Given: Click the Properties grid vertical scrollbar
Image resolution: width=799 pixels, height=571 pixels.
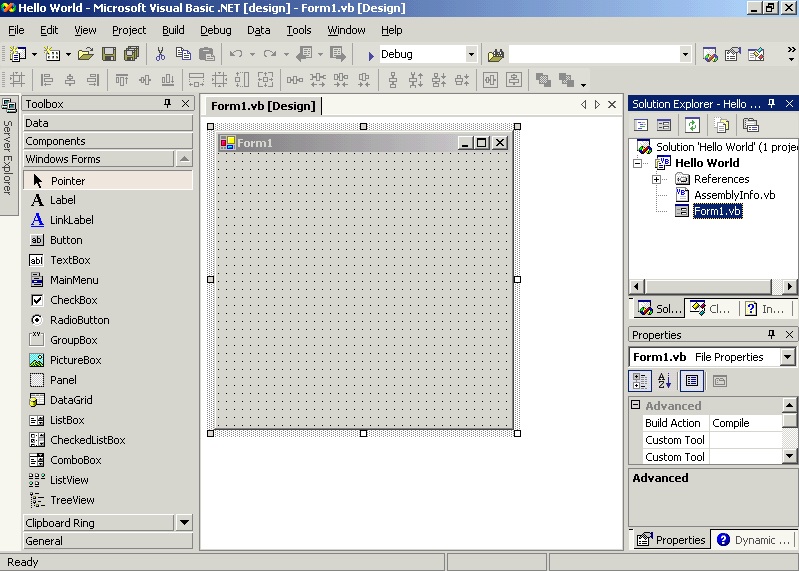Looking at the screenshot, I should tap(789, 430).
